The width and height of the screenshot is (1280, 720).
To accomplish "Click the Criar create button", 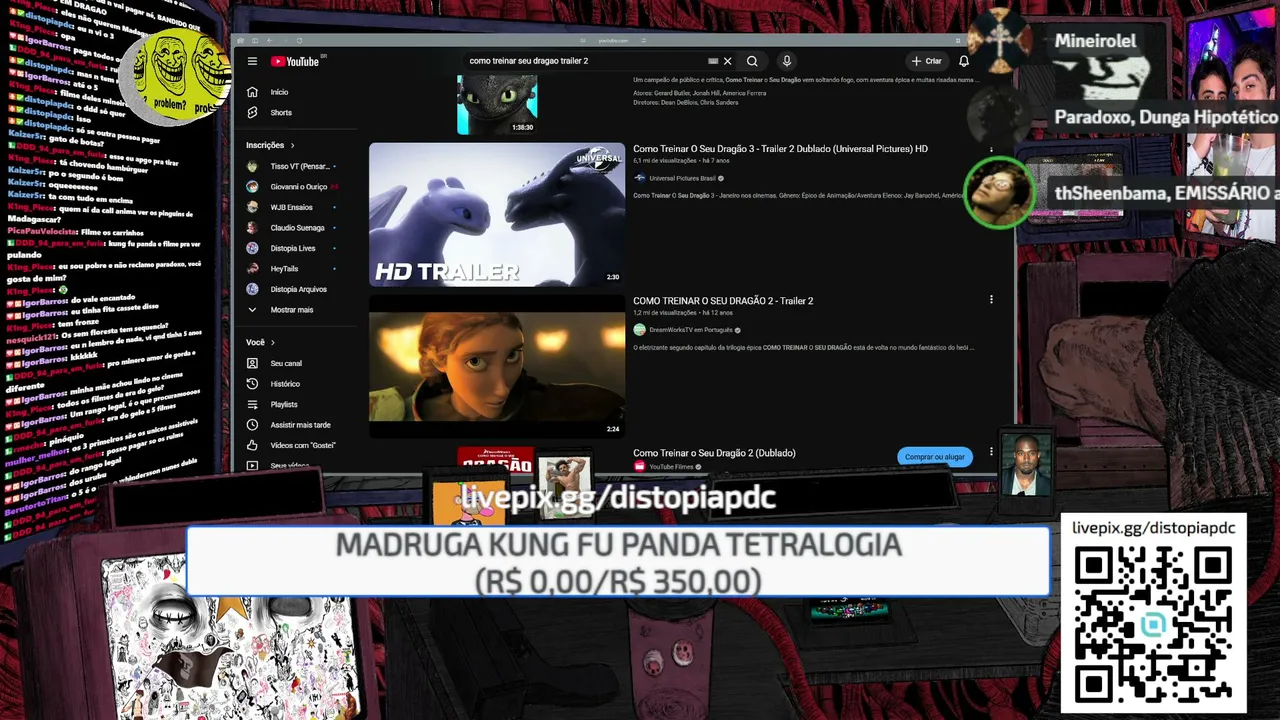I will [x=926, y=61].
